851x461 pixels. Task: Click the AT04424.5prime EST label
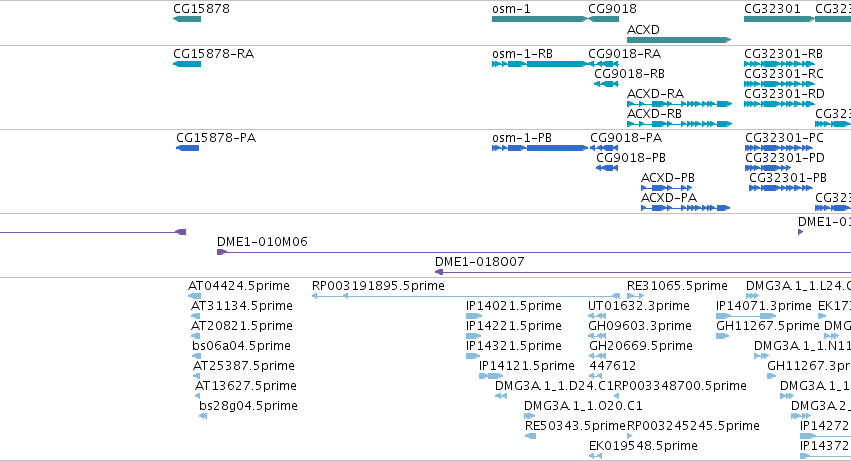coord(239,286)
